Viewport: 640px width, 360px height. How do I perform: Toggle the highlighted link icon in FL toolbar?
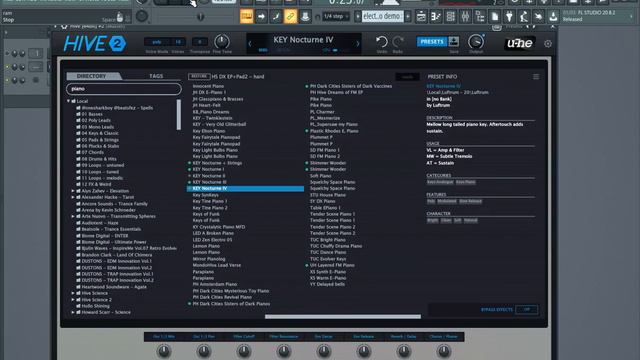[290, 17]
